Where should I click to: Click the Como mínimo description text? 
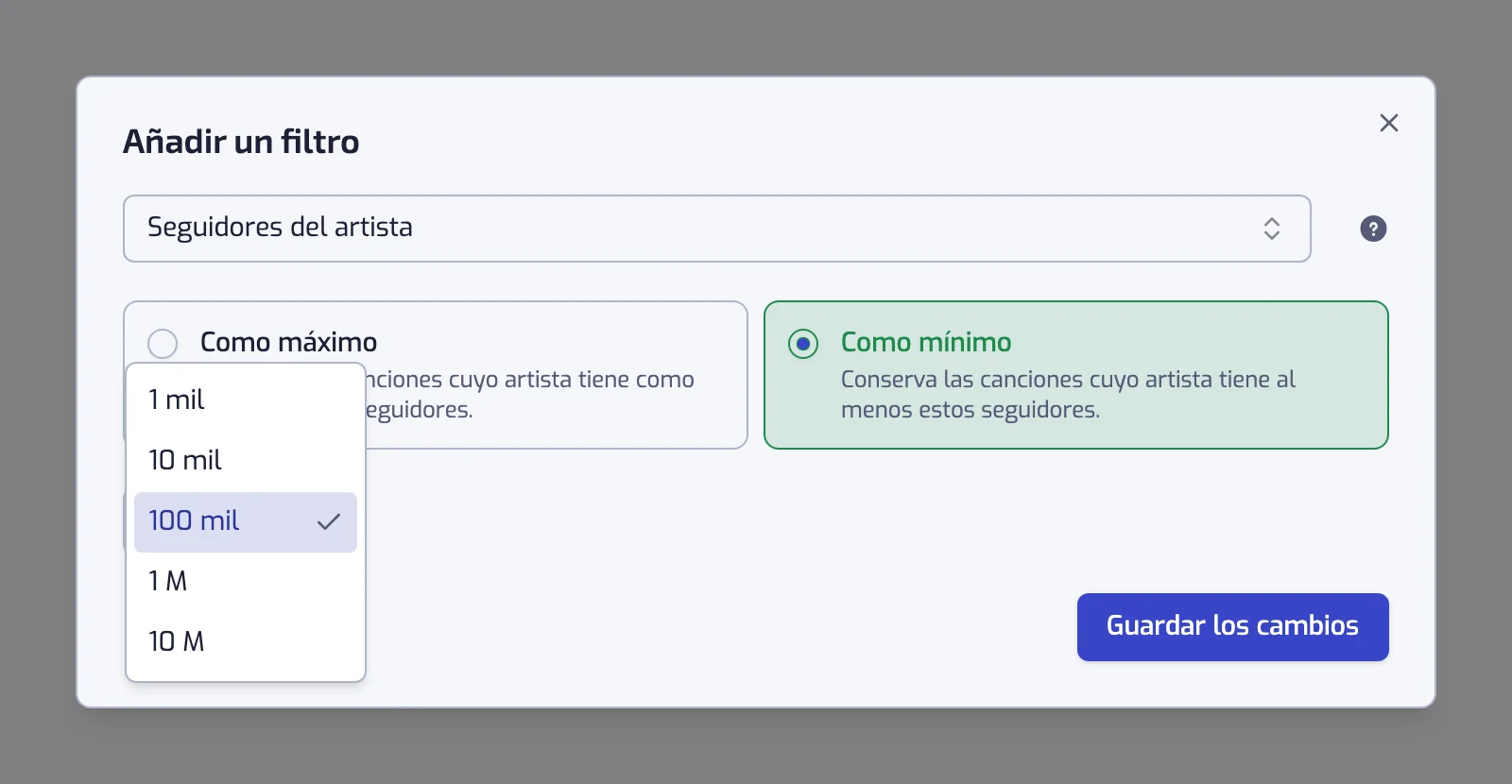coord(1068,395)
